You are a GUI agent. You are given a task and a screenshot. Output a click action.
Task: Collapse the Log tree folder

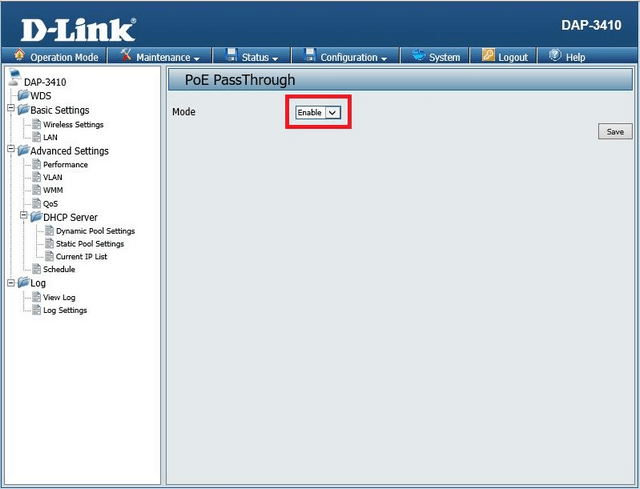(10, 283)
